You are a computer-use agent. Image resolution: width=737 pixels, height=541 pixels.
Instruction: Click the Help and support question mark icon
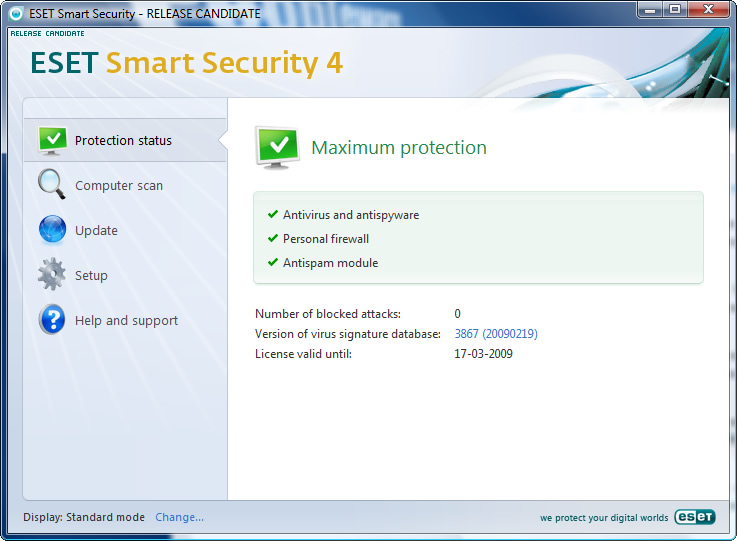[52, 319]
